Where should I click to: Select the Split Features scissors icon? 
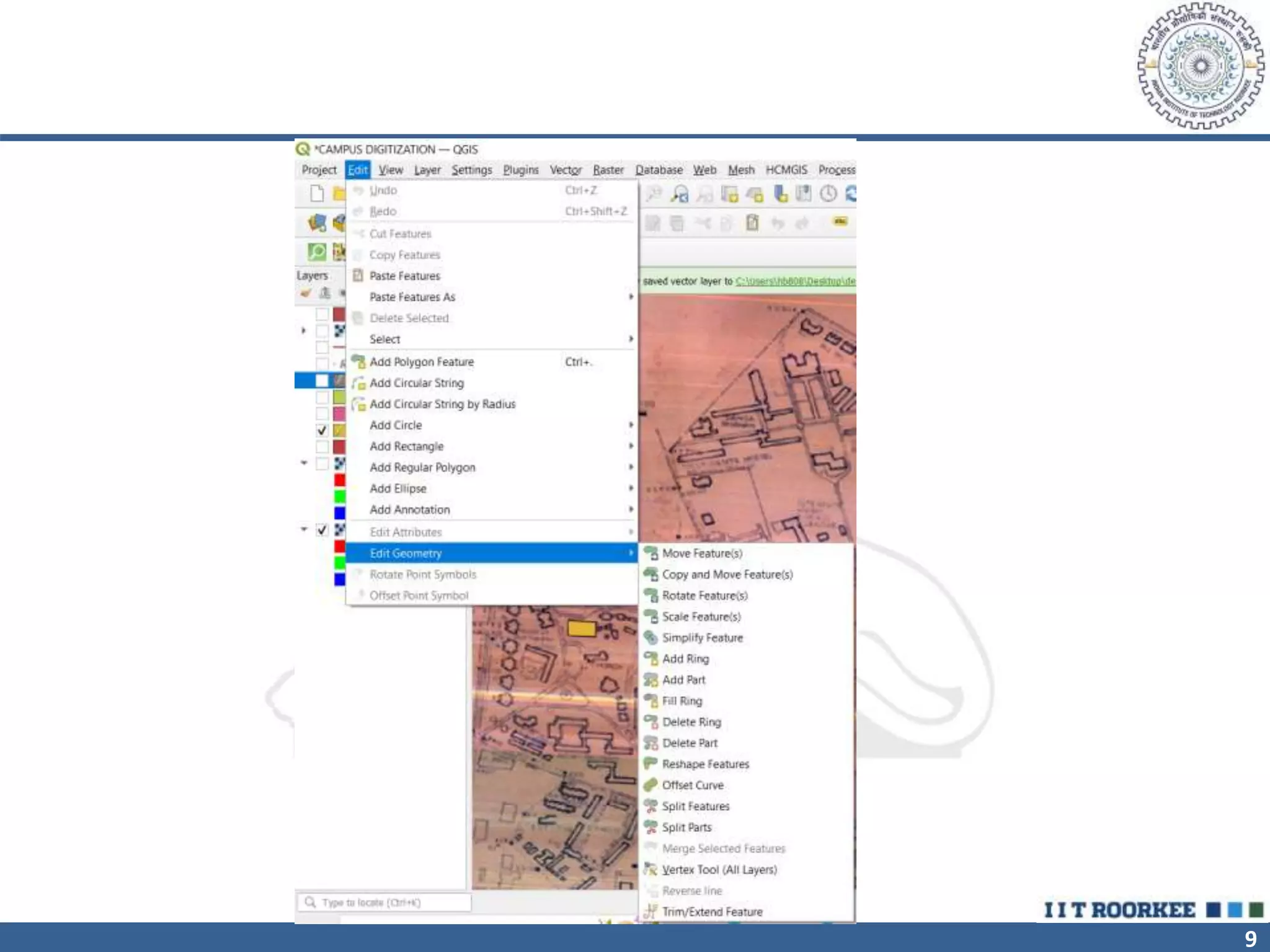pyautogui.click(x=650, y=806)
